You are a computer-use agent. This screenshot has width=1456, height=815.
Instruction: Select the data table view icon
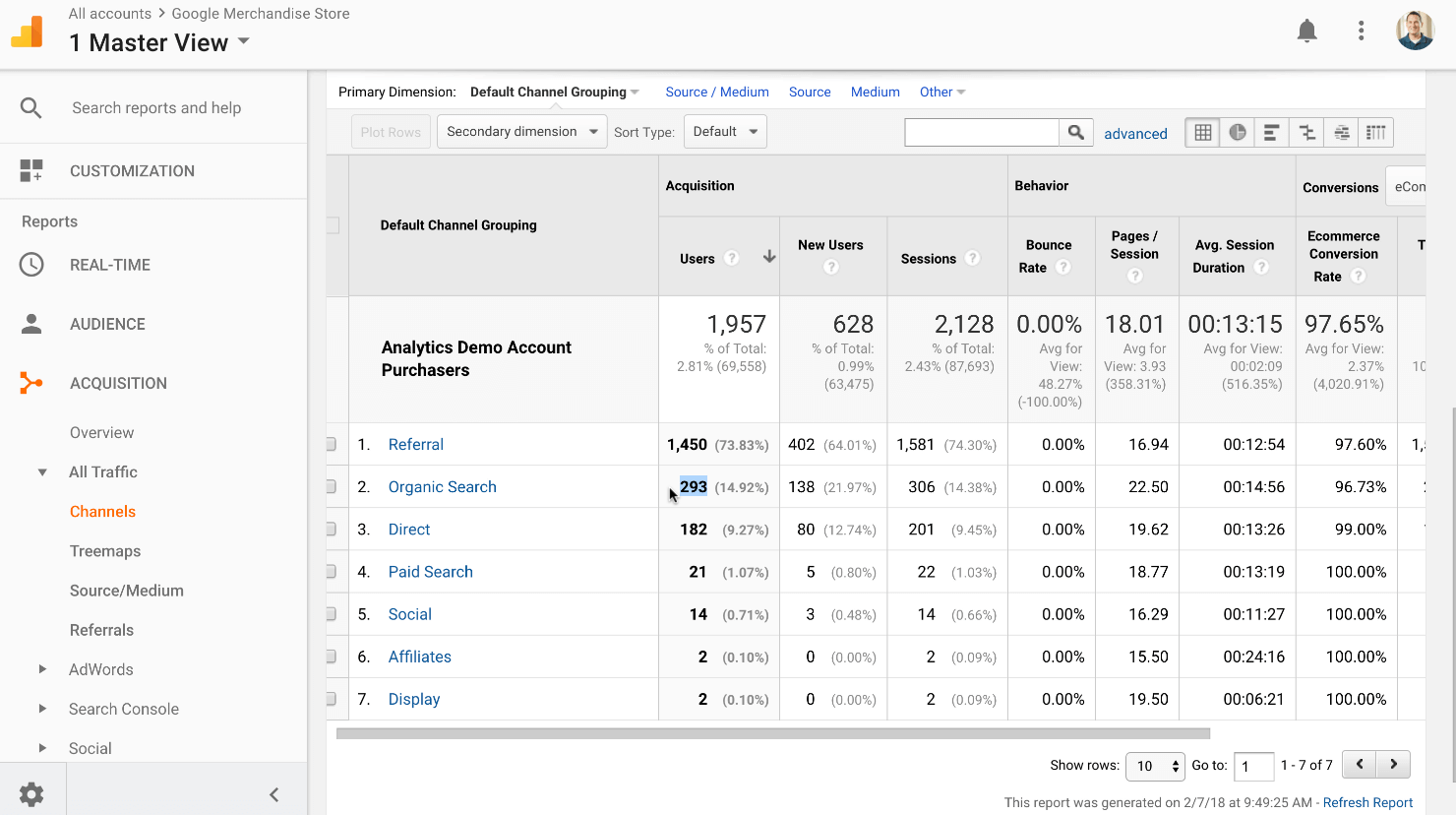point(1202,133)
